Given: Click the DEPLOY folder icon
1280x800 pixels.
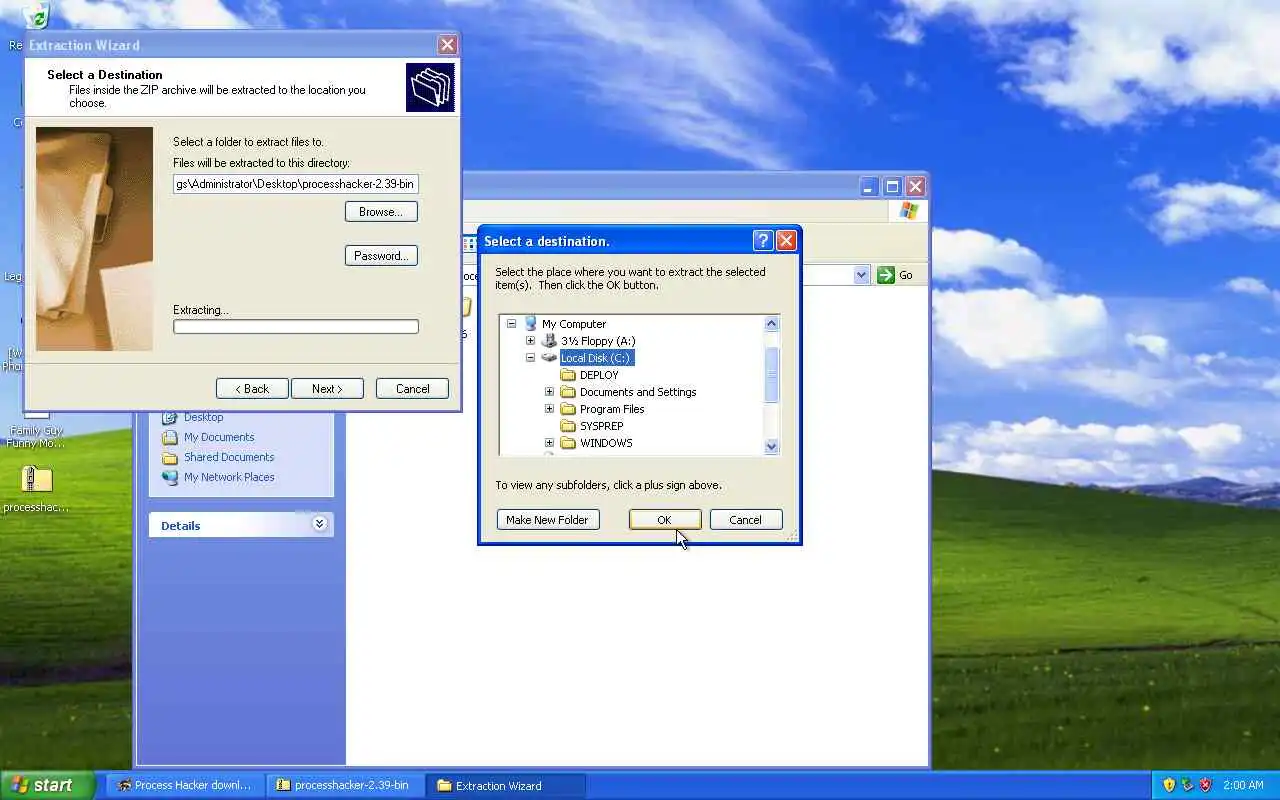Looking at the screenshot, I should tap(568, 375).
